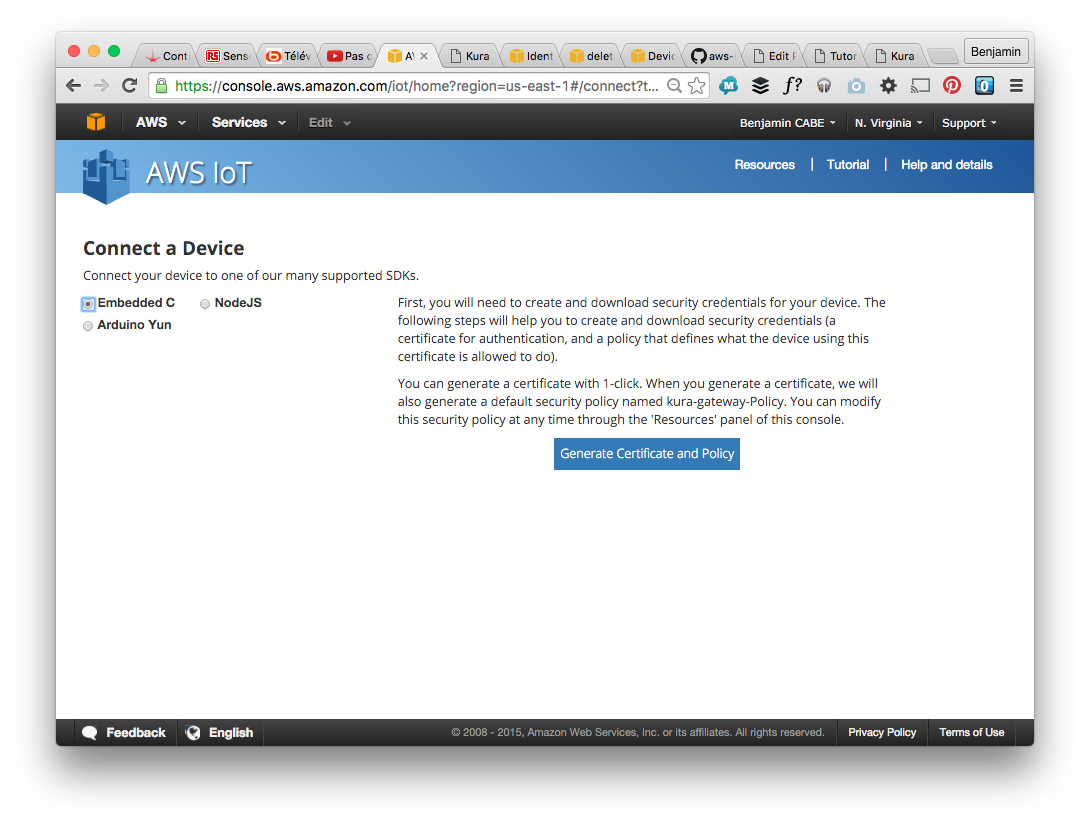Image resolution: width=1090 pixels, height=826 pixels.
Task: Reload the page with the refresh icon
Action: (x=129, y=86)
